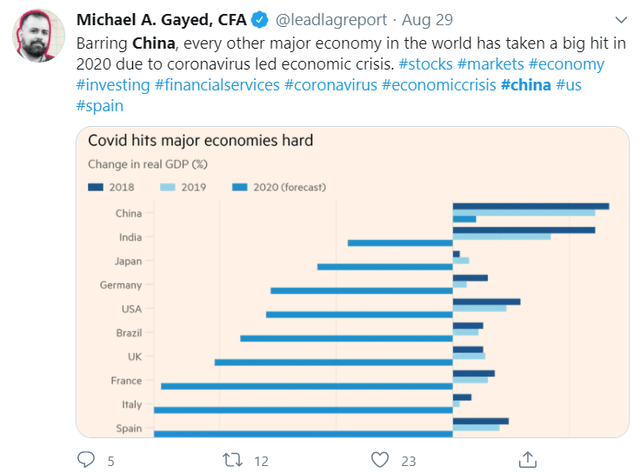Expand the tweet options chevron menu
This screenshot has height=473, width=640.
click(621, 20)
